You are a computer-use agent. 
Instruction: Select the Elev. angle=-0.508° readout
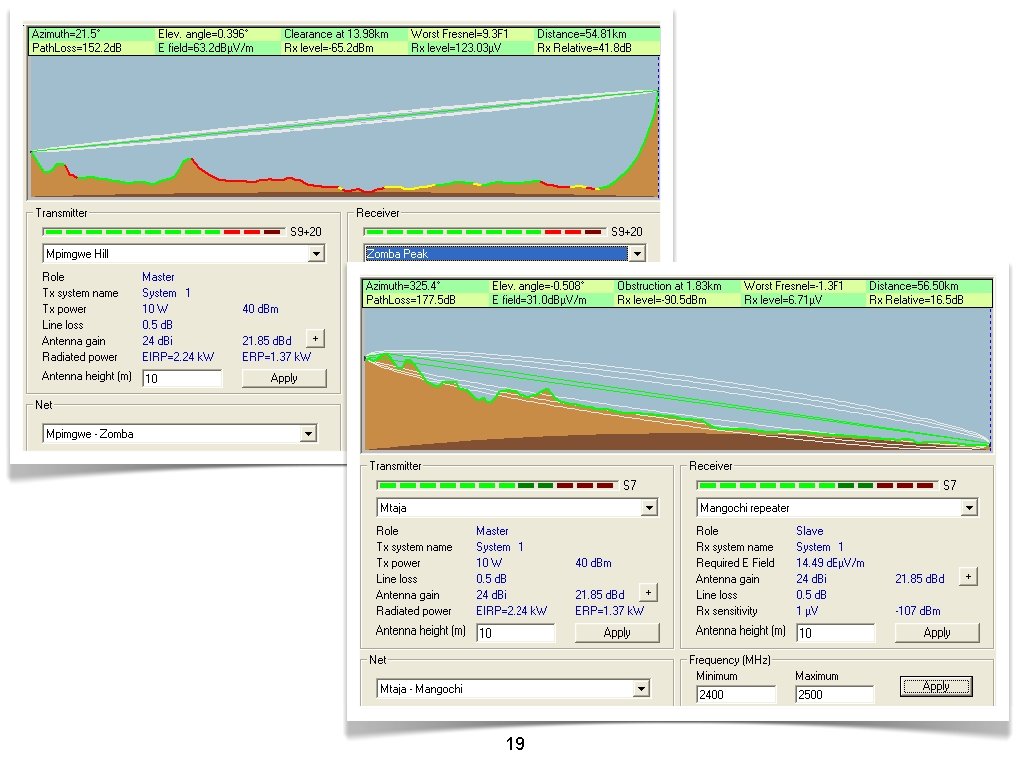[x=538, y=286]
